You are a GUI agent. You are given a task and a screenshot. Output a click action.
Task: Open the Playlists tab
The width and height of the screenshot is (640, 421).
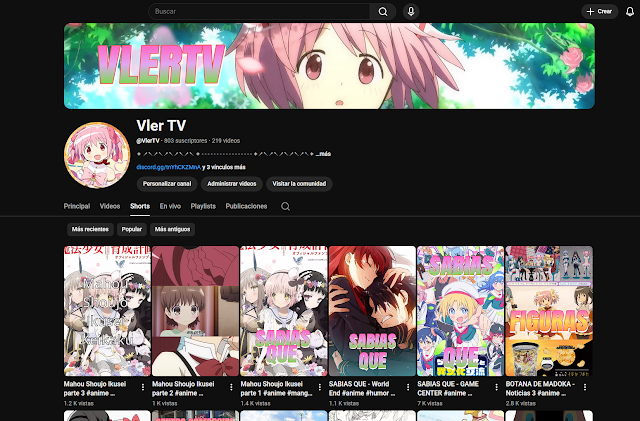(x=203, y=206)
